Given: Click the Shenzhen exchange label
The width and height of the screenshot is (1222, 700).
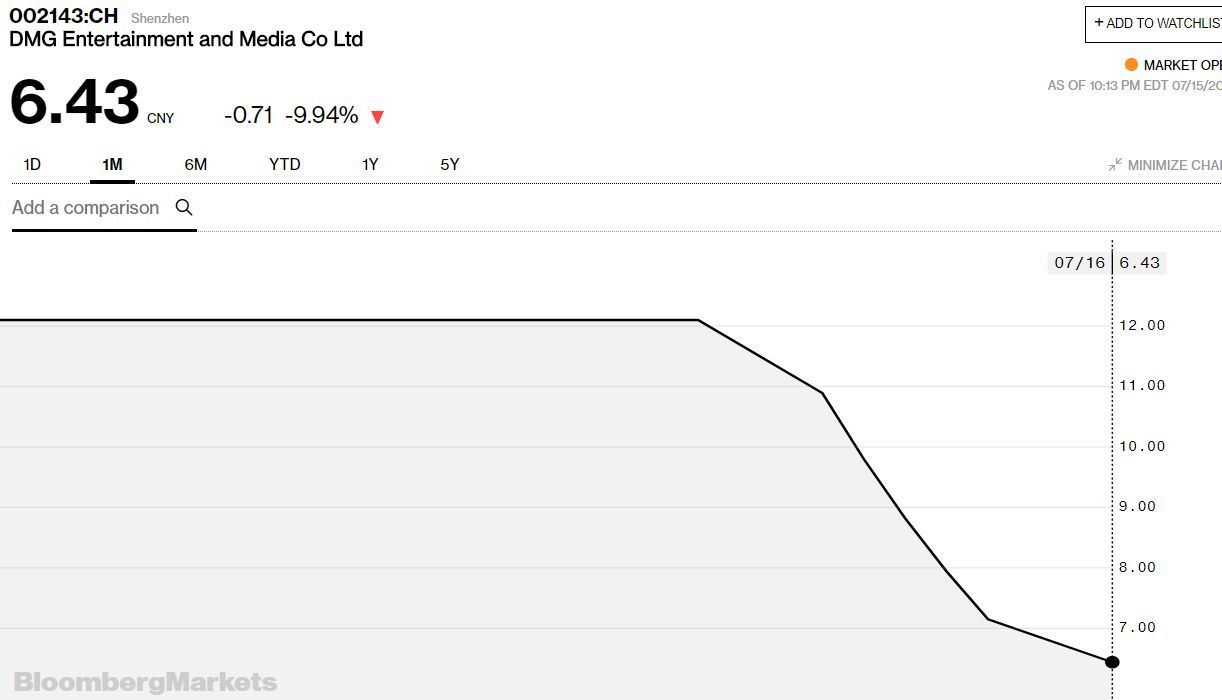Looking at the screenshot, I should [160, 18].
